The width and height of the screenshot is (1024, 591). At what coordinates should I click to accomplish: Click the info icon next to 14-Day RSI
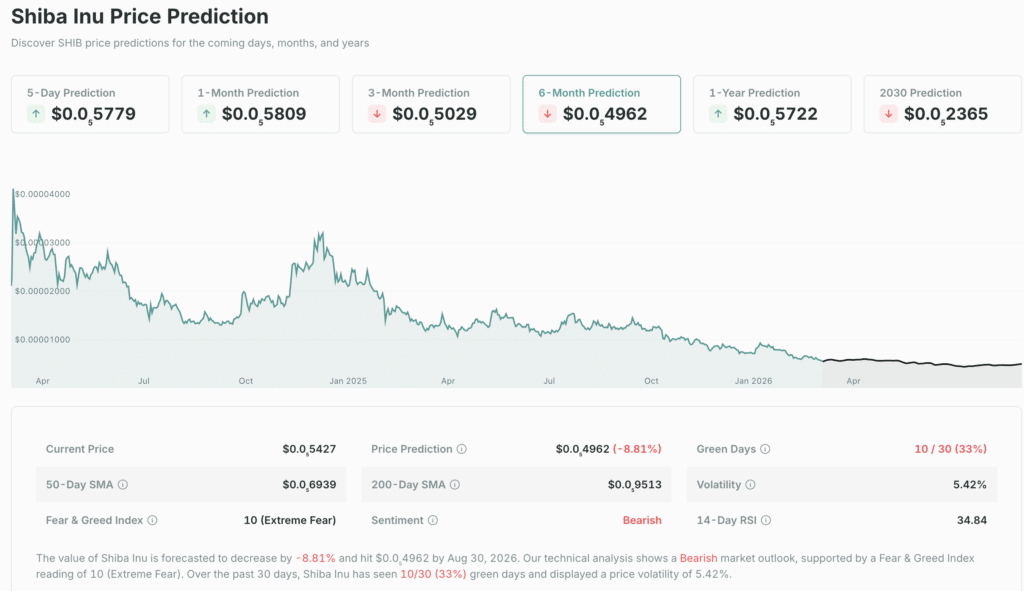765,520
